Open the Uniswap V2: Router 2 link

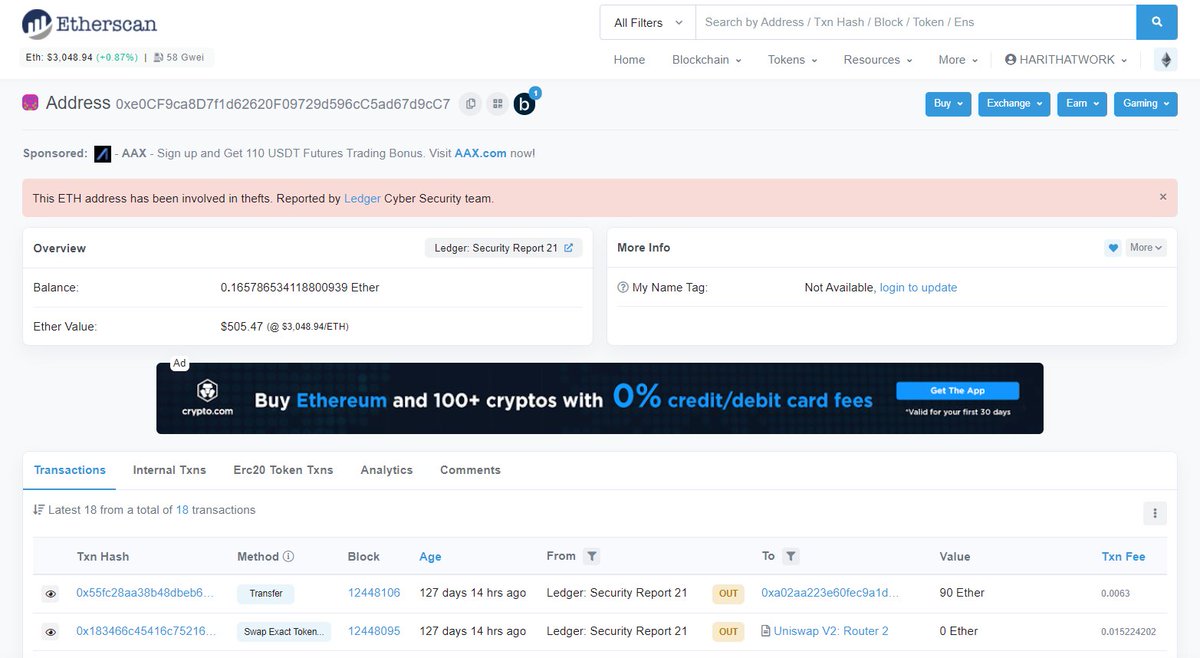coord(831,631)
